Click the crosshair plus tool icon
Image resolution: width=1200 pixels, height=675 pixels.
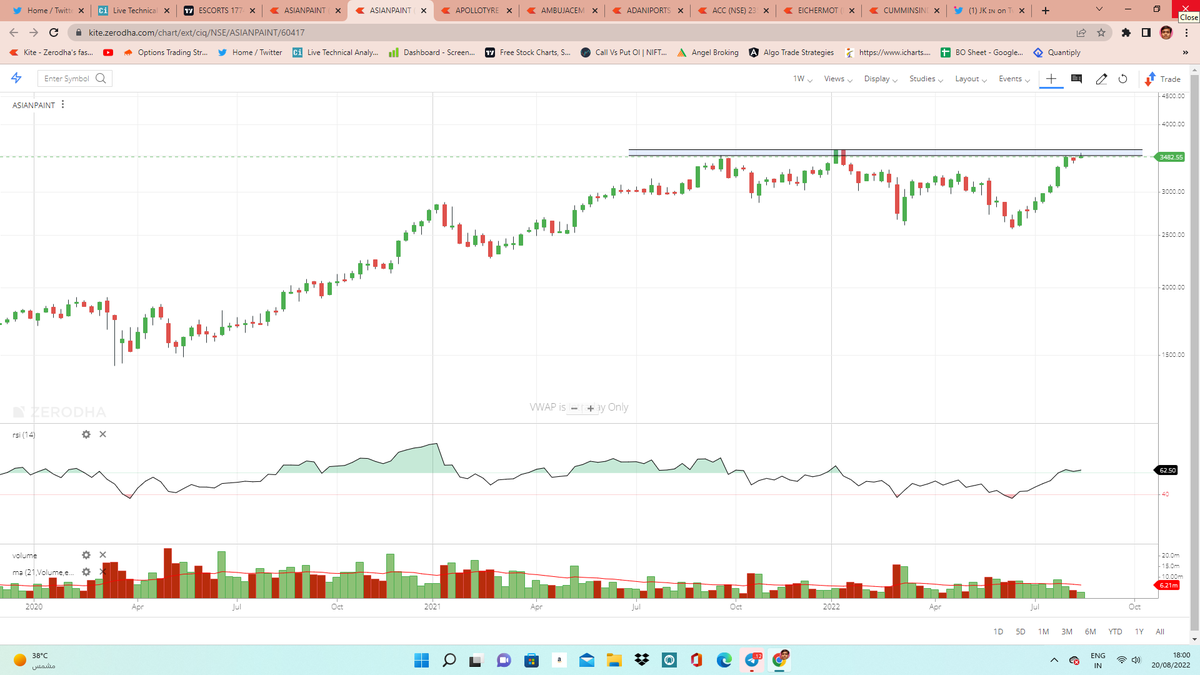tap(1051, 79)
